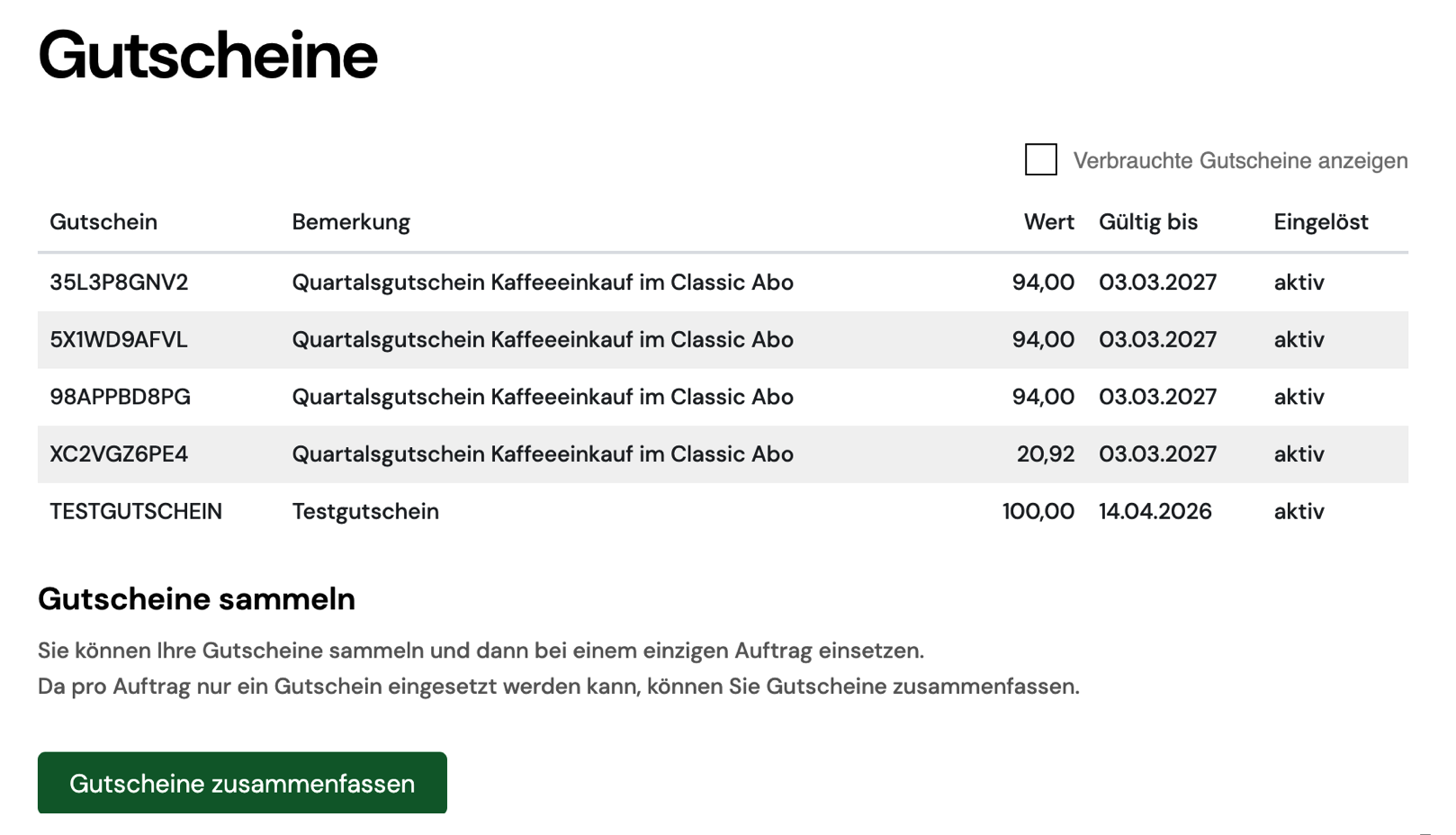Click the 20,92 voucher value
The height and width of the screenshot is (835, 1456).
(1046, 454)
